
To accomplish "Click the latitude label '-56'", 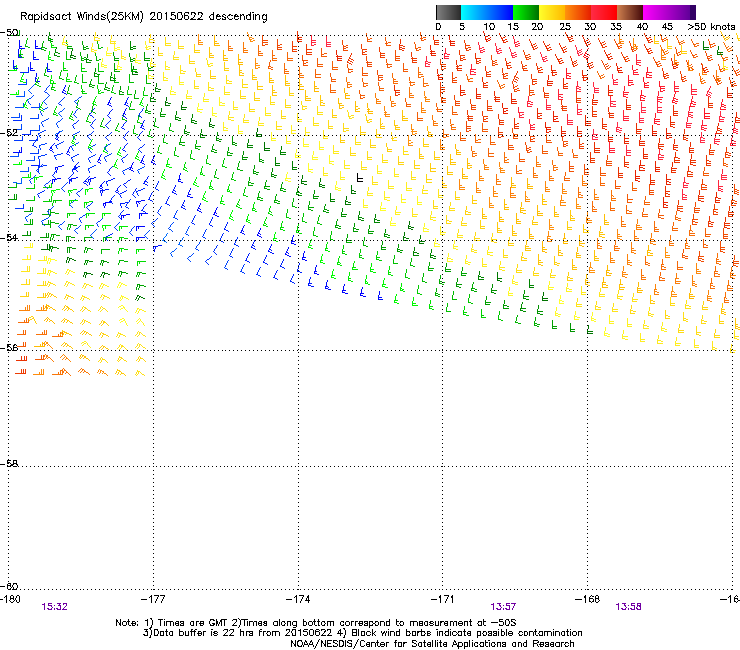I will [x=9, y=347].
